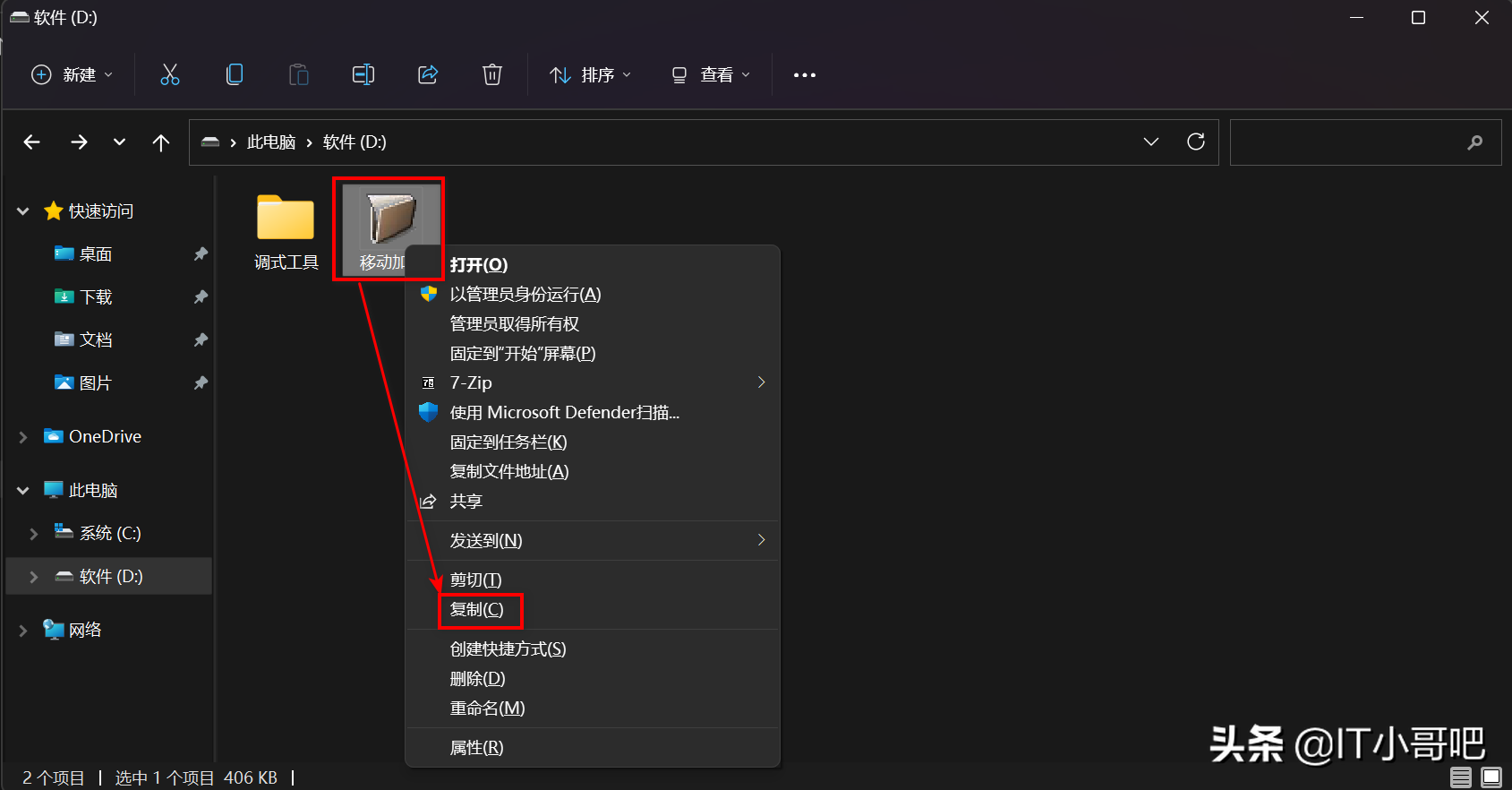Switch to large icons view in status bar
This screenshot has width=1512, height=790.
tap(1491, 777)
